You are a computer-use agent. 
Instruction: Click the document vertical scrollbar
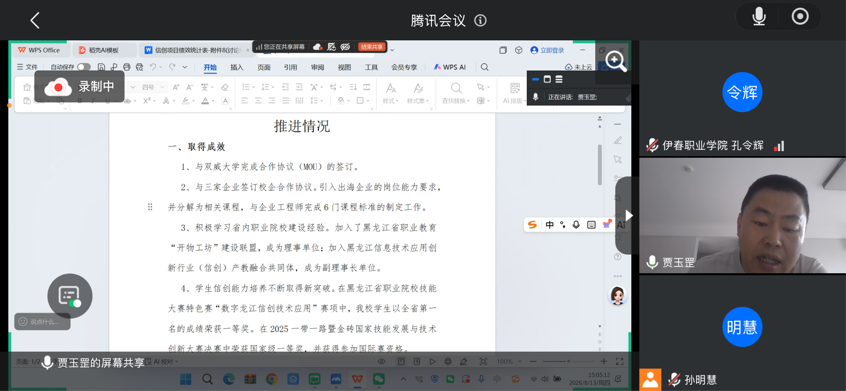599,164
